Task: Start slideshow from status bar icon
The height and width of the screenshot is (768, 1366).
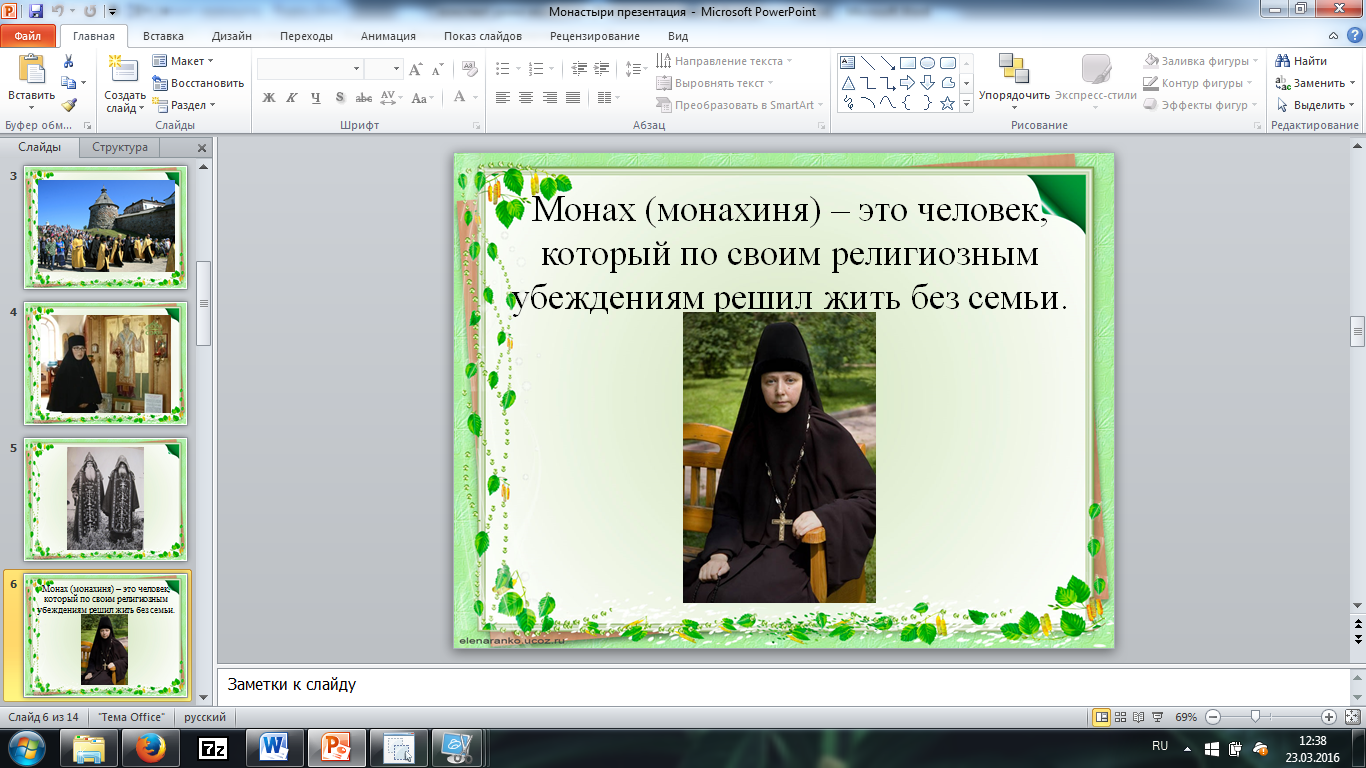Action: tap(1157, 717)
